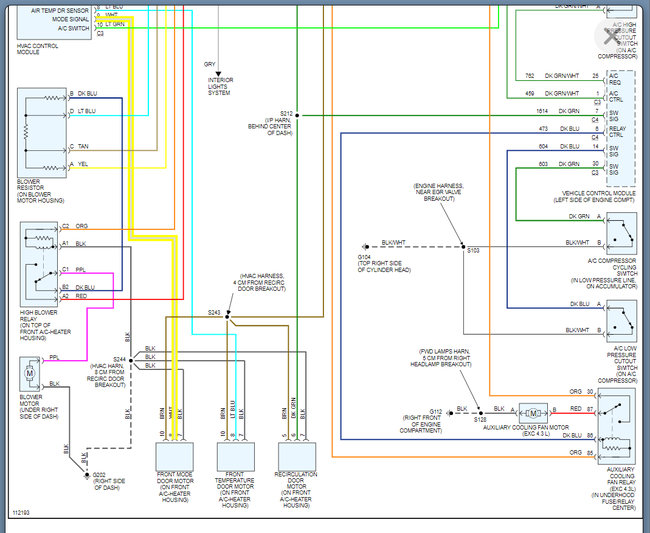Click circuit number 603

click(x=543, y=164)
